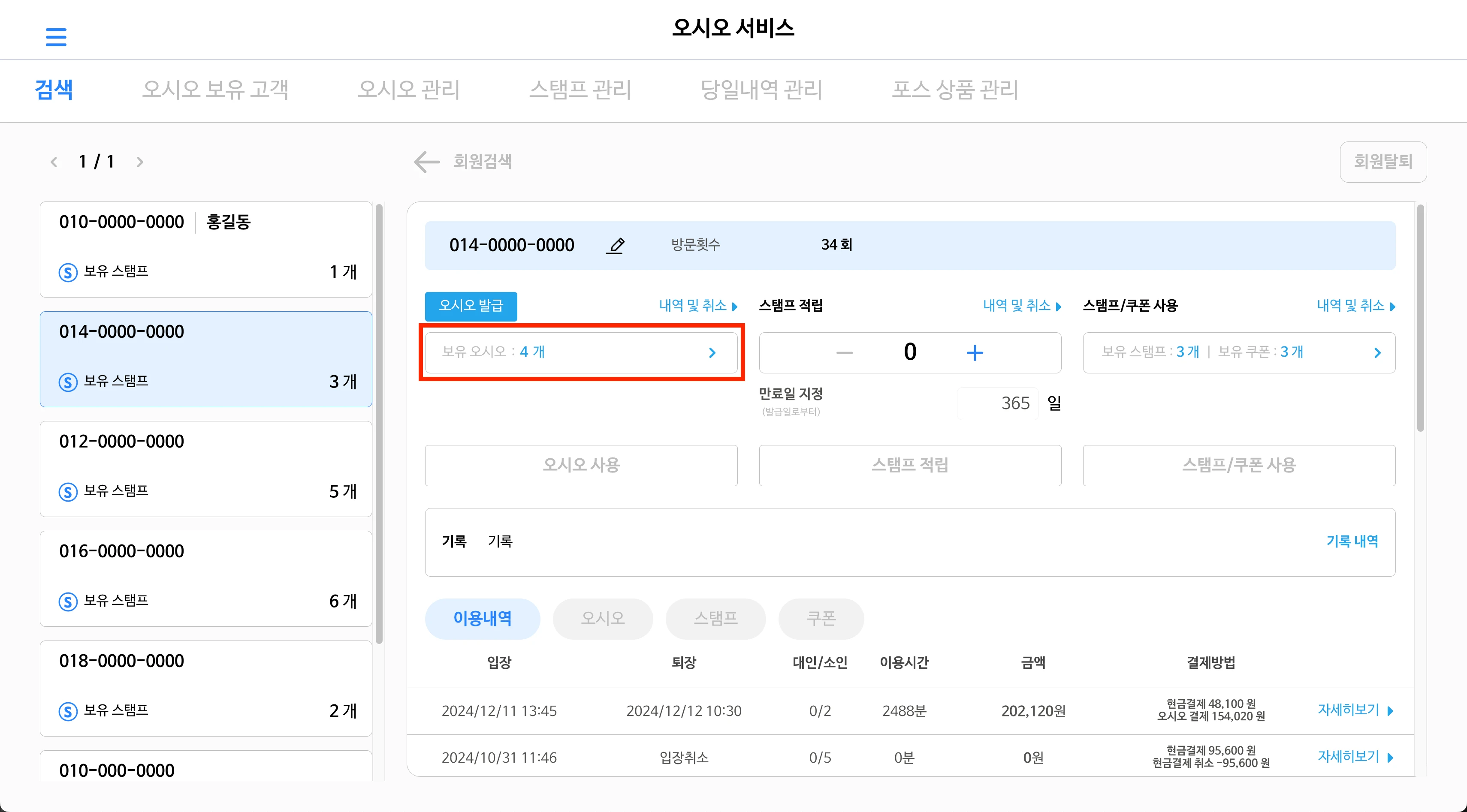Go to next page of member list
1467x812 pixels.
(140, 162)
